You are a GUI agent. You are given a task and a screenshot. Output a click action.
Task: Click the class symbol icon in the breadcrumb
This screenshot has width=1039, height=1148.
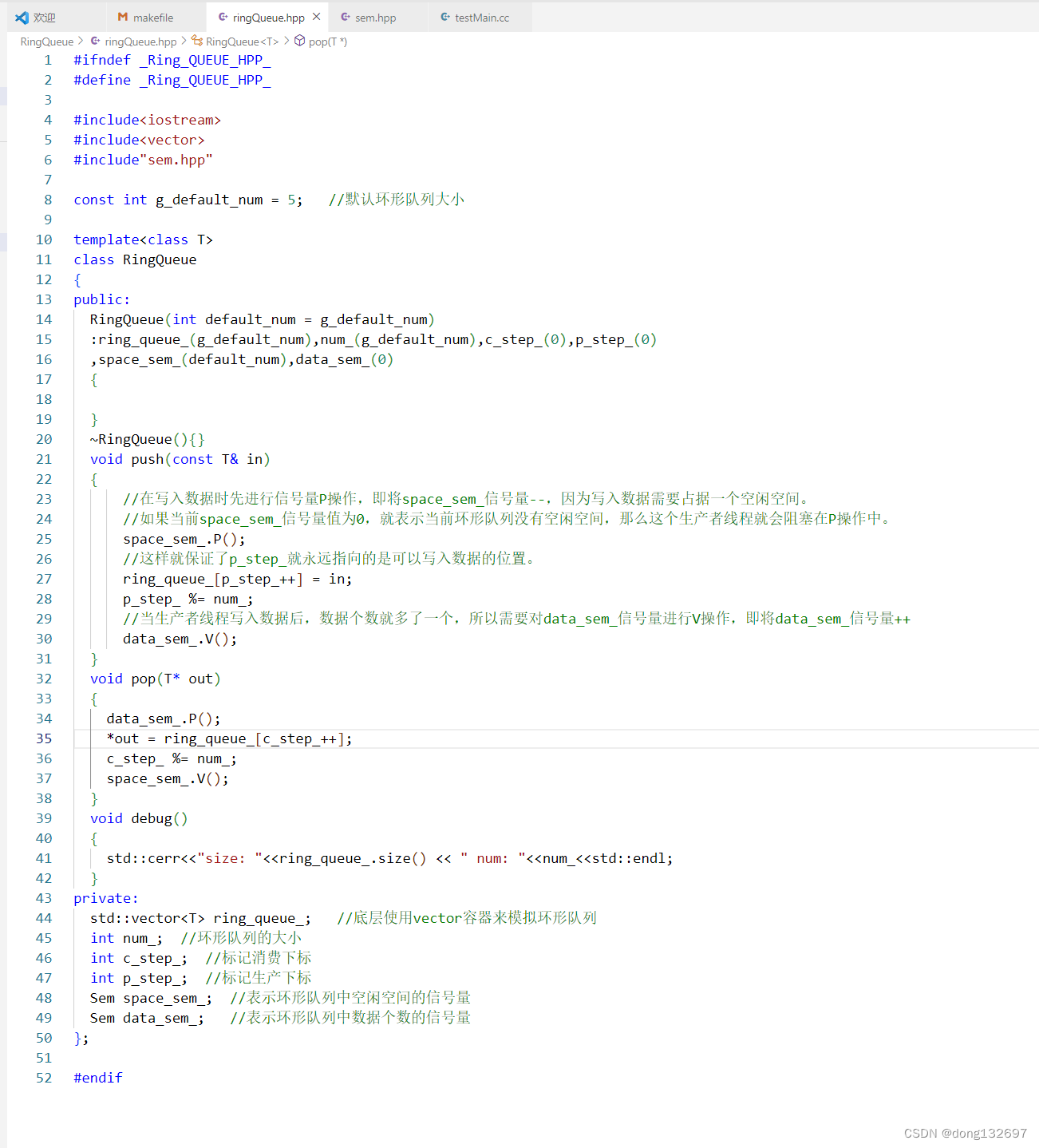pyautogui.click(x=197, y=41)
